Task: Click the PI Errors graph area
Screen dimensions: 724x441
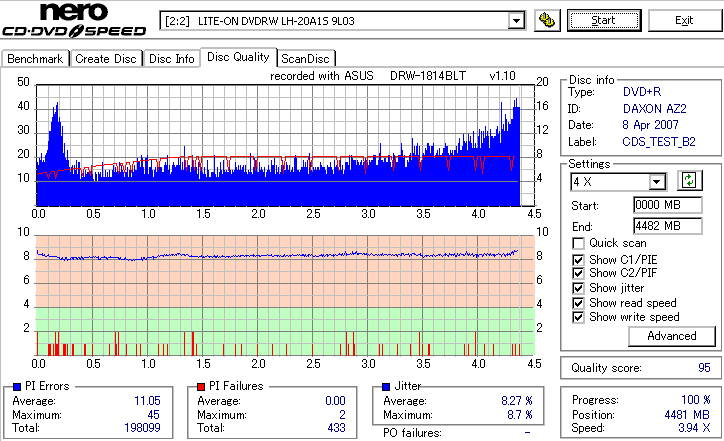Action: (x=285, y=145)
